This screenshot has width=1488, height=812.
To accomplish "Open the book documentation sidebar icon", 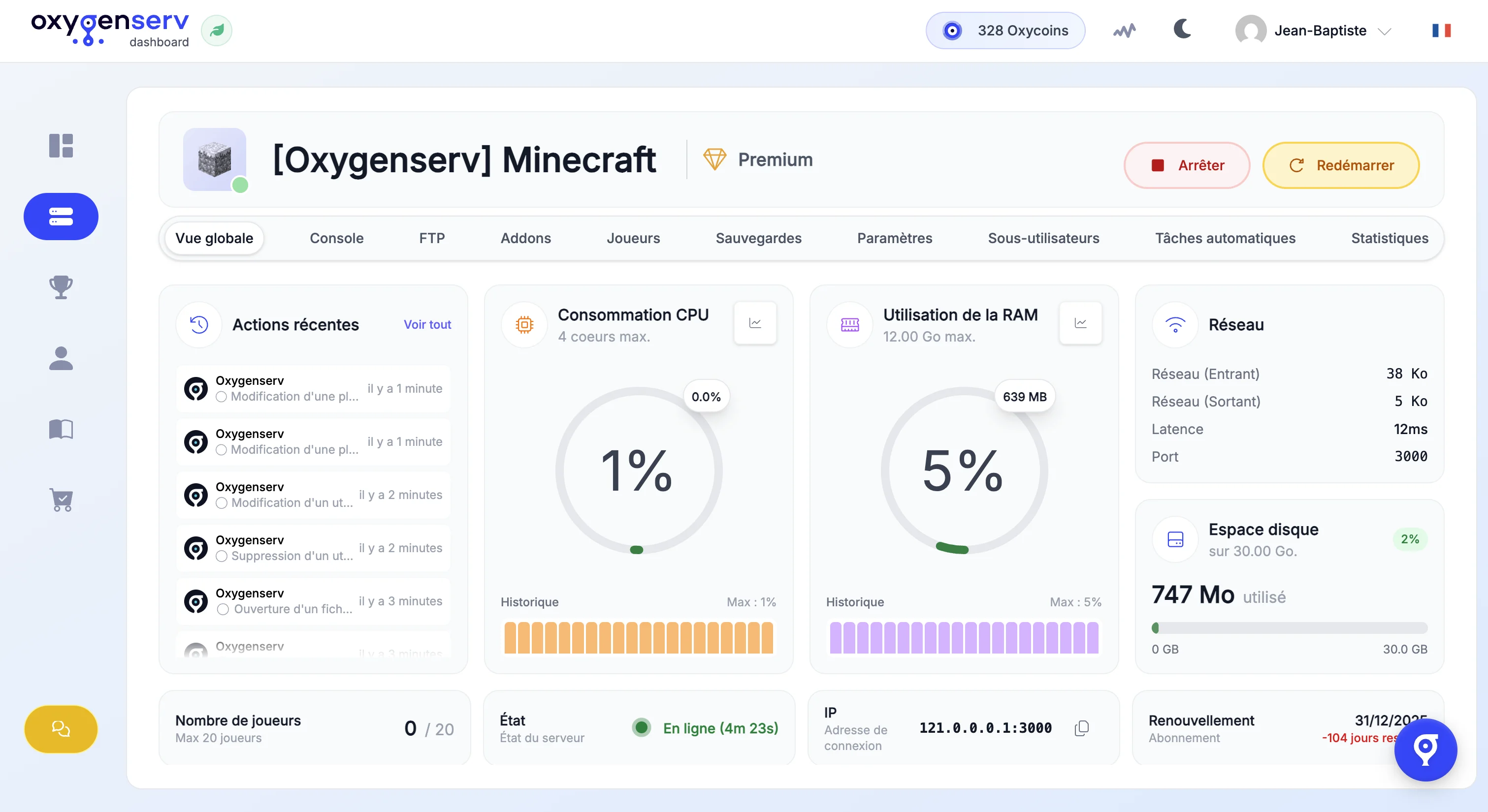I will tap(61, 429).
